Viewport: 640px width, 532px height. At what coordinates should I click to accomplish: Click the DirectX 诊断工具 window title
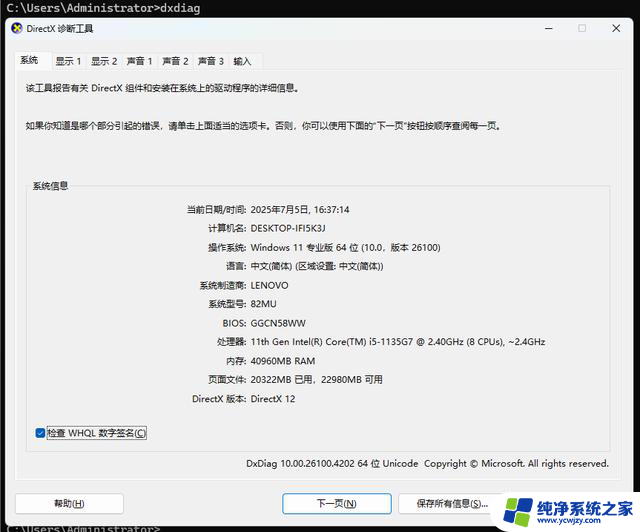pos(60,29)
